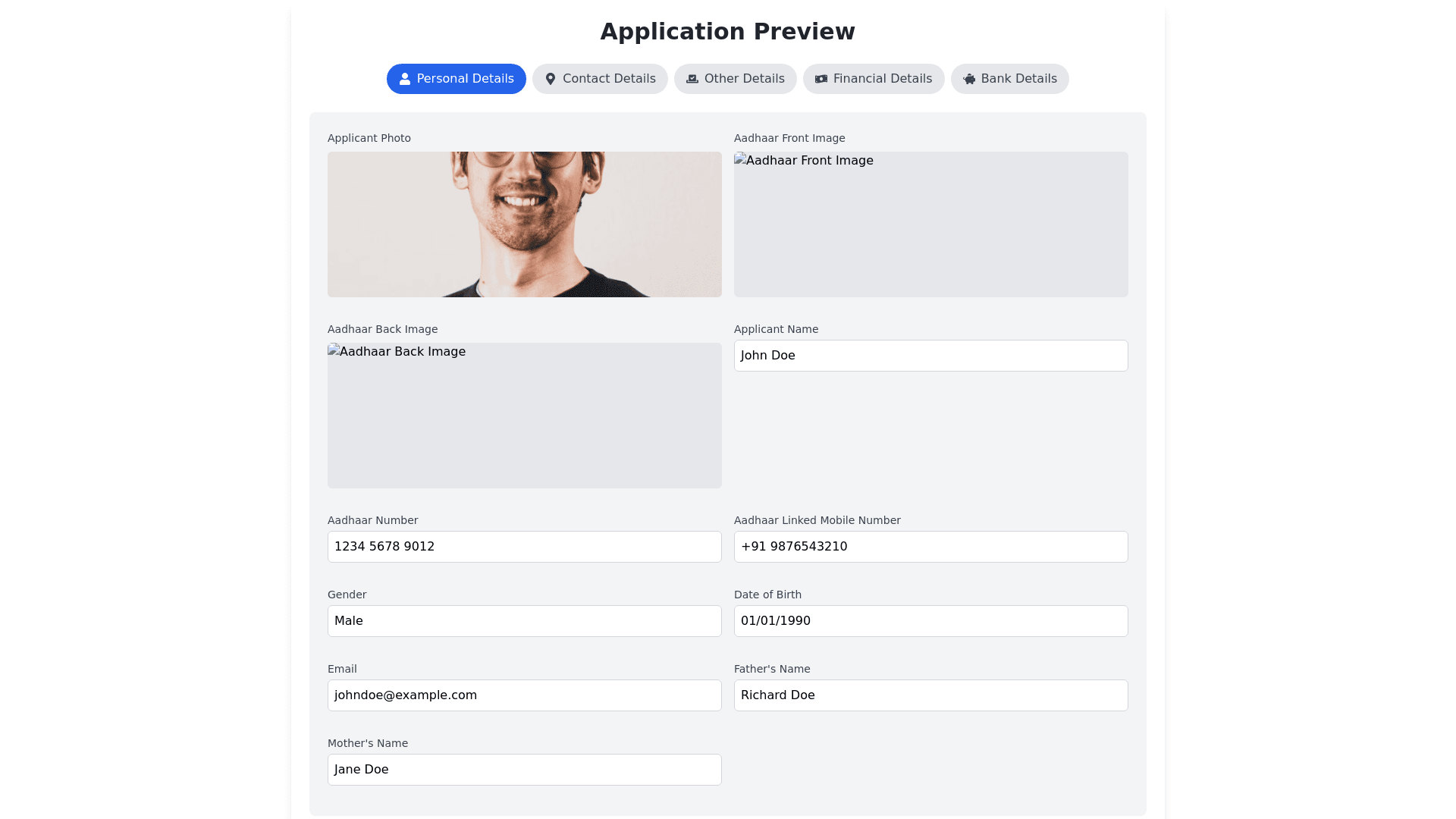The image size is (1456, 819).
Task: Click the Applicant Name field with John Doe
Action: pyautogui.click(x=930, y=356)
